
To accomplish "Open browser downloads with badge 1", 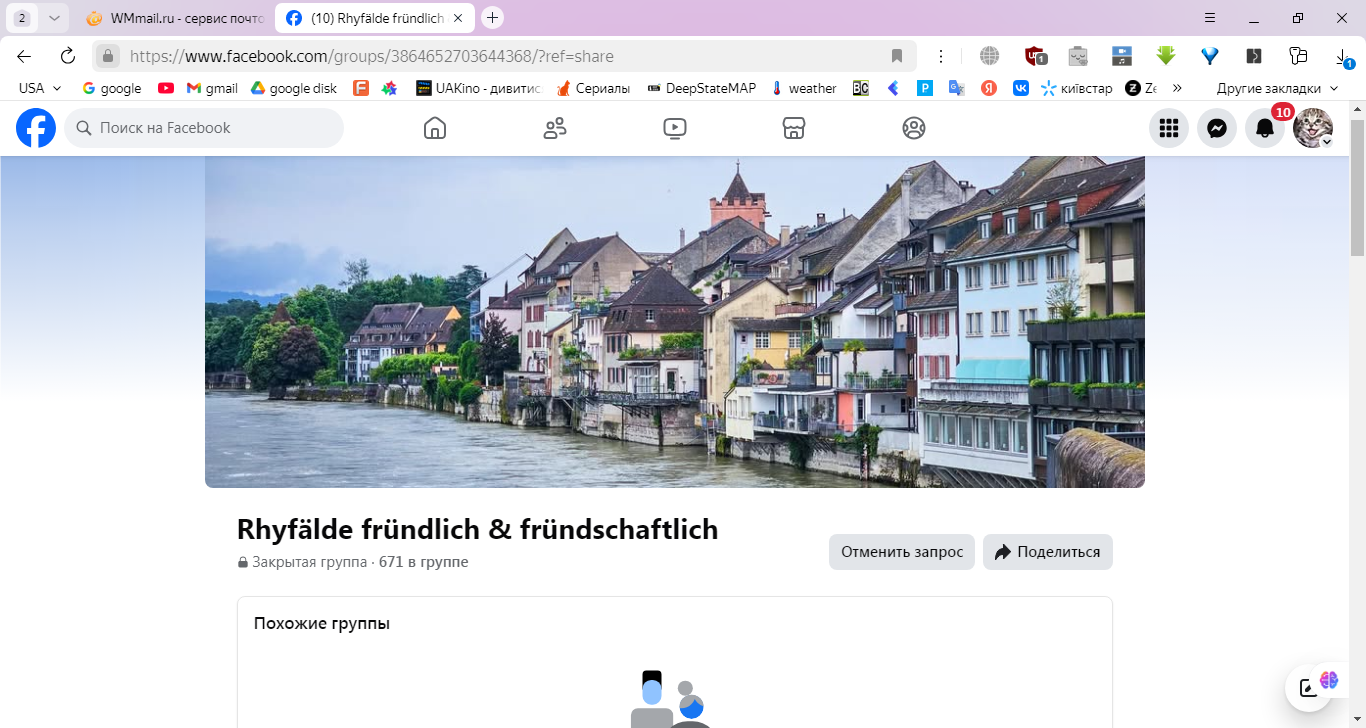I will point(1344,56).
